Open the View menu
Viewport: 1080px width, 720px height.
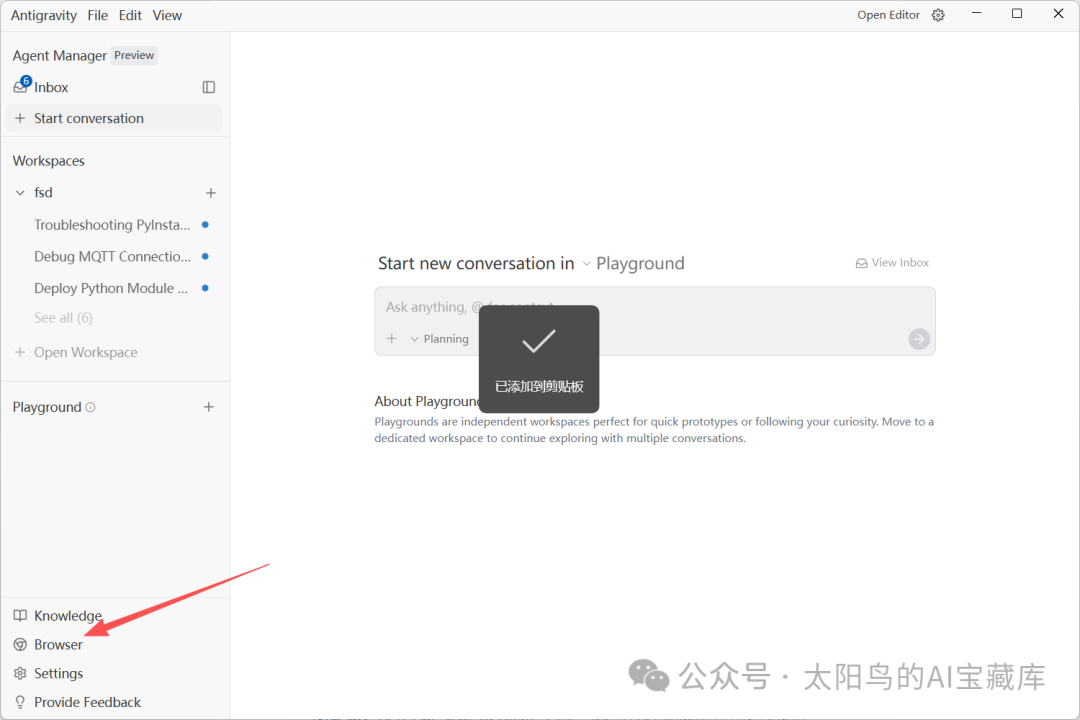[x=166, y=15]
